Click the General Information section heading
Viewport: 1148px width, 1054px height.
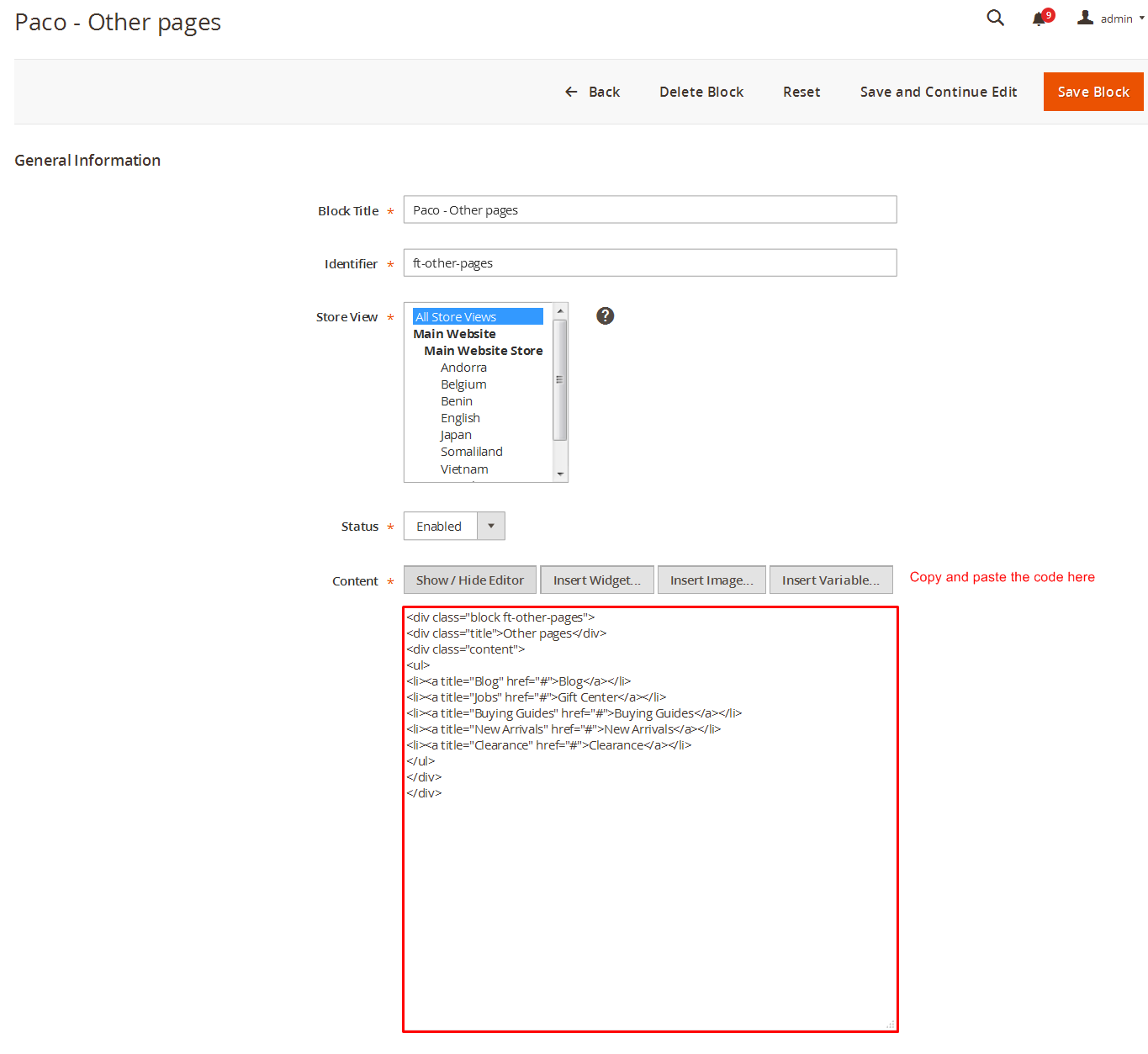[87, 160]
